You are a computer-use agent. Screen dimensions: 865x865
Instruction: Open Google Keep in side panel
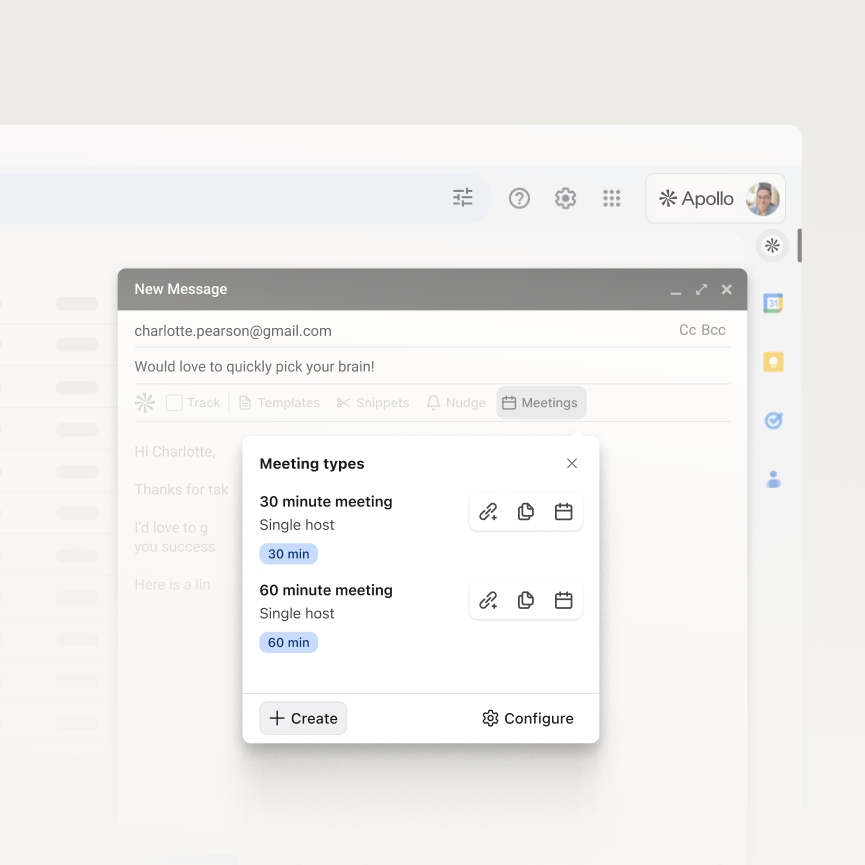tap(772, 362)
